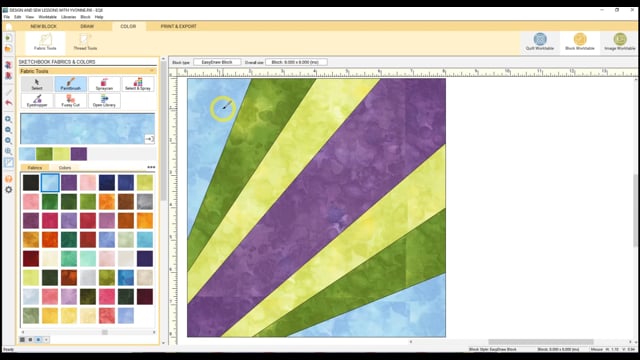Click the Select & Spray tool
Viewport: 640px width, 360px height.
[138, 84]
